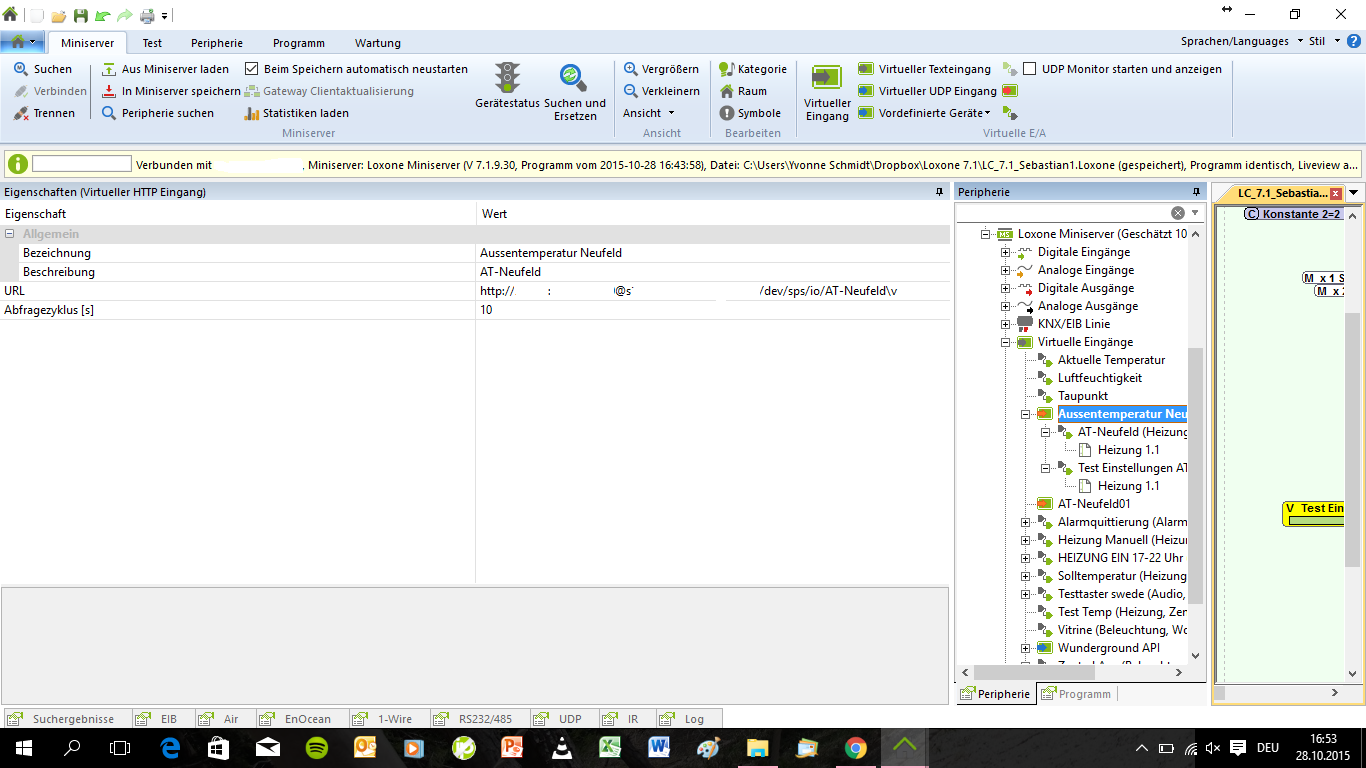Click the Virtueller Eingang icon
The width and height of the screenshot is (1366, 768).
[827, 78]
